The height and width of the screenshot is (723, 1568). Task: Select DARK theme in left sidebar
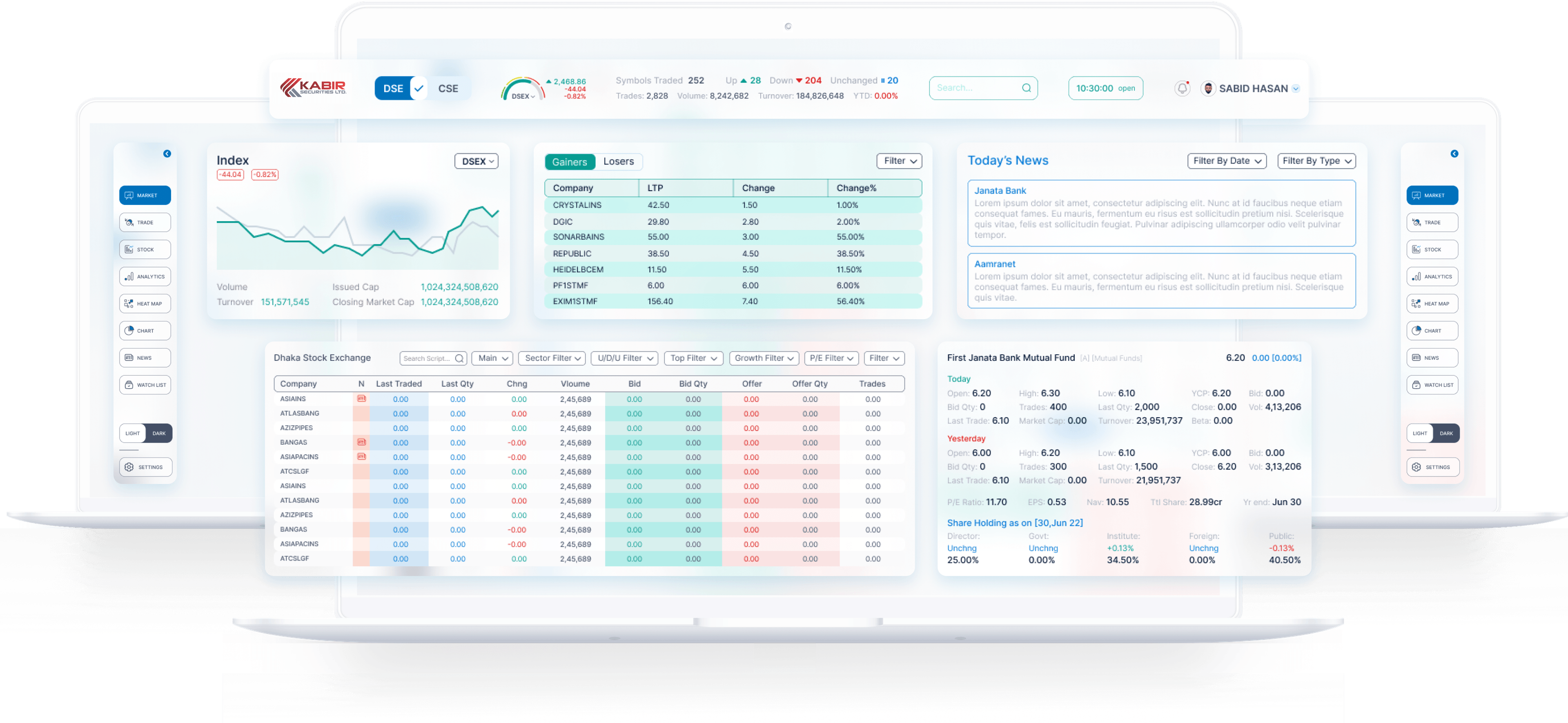click(159, 434)
